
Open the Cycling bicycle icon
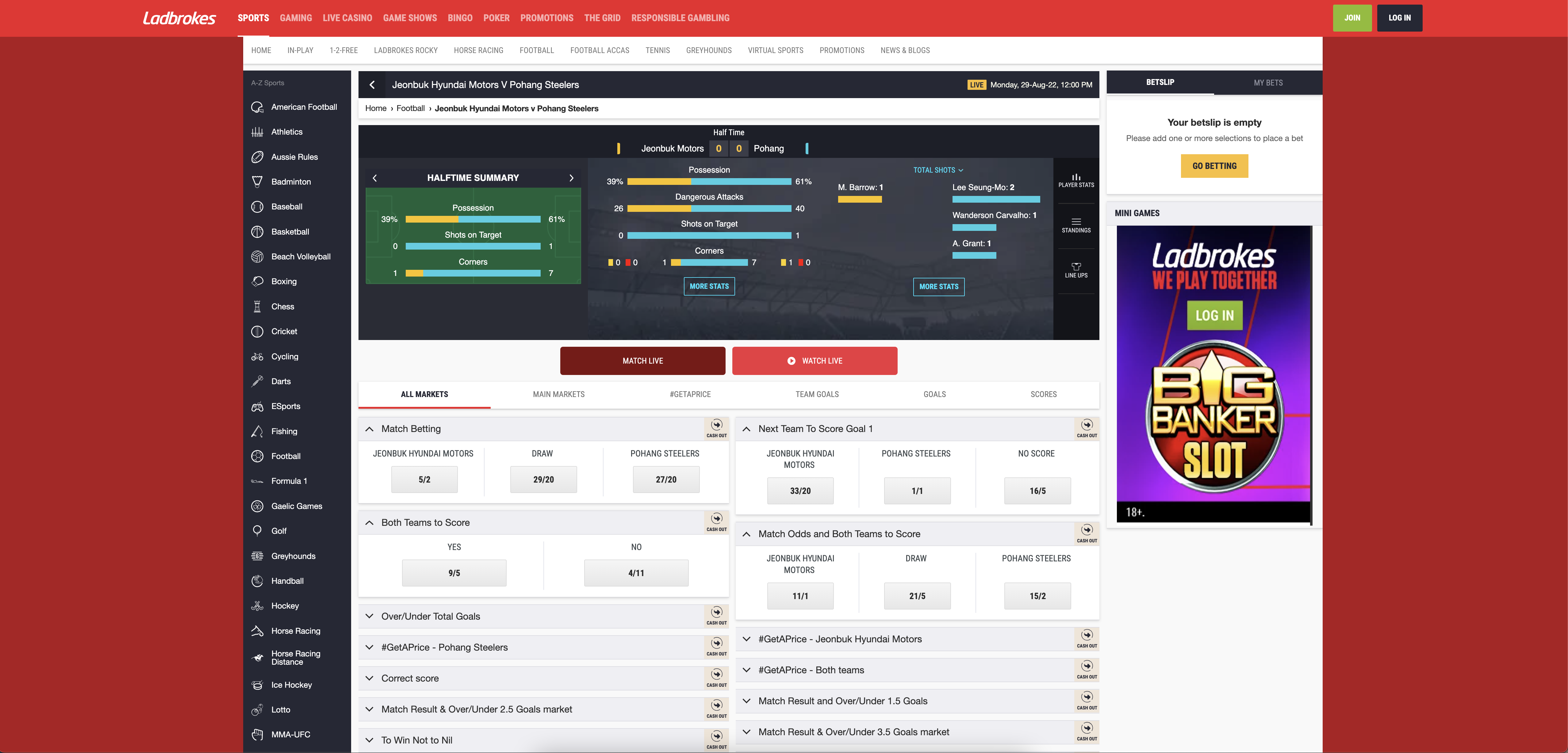click(258, 357)
